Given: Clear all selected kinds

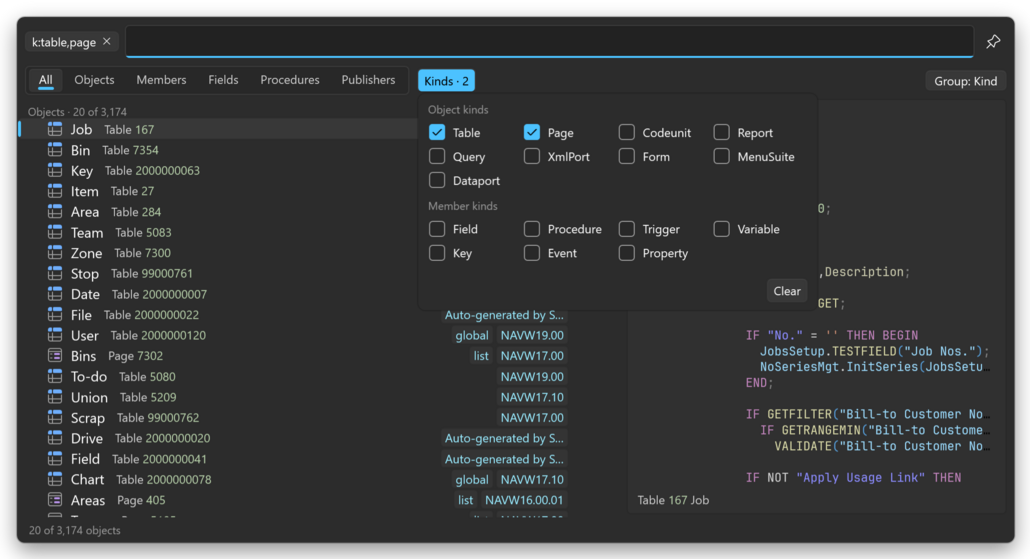Looking at the screenshot, I should [x=786, y=291].
